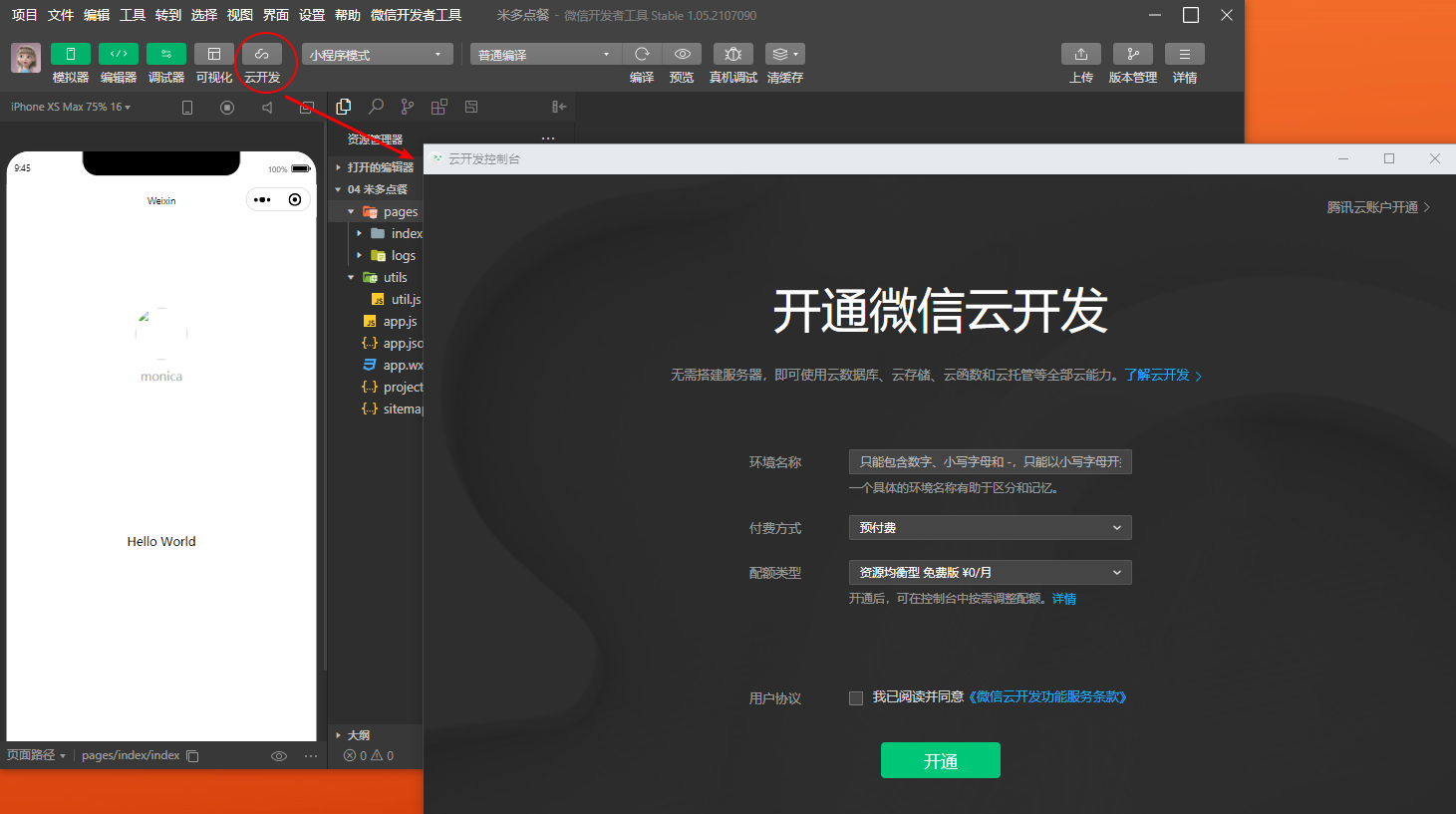
Task: Click the green 开通 button
Action: pos(941,760)
